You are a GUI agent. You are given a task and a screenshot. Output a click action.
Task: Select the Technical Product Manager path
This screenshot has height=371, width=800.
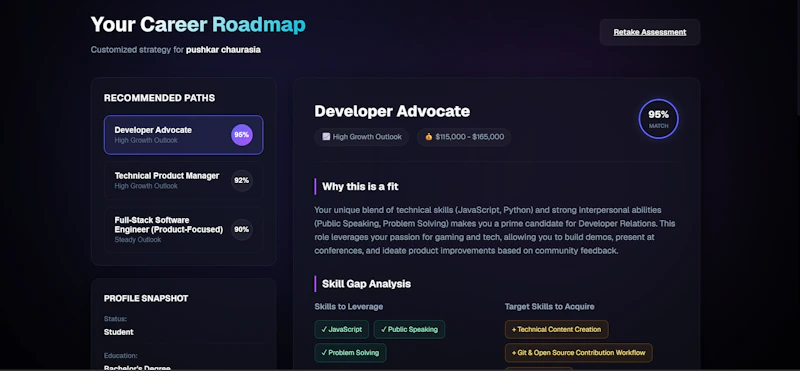tap(184, 181)
